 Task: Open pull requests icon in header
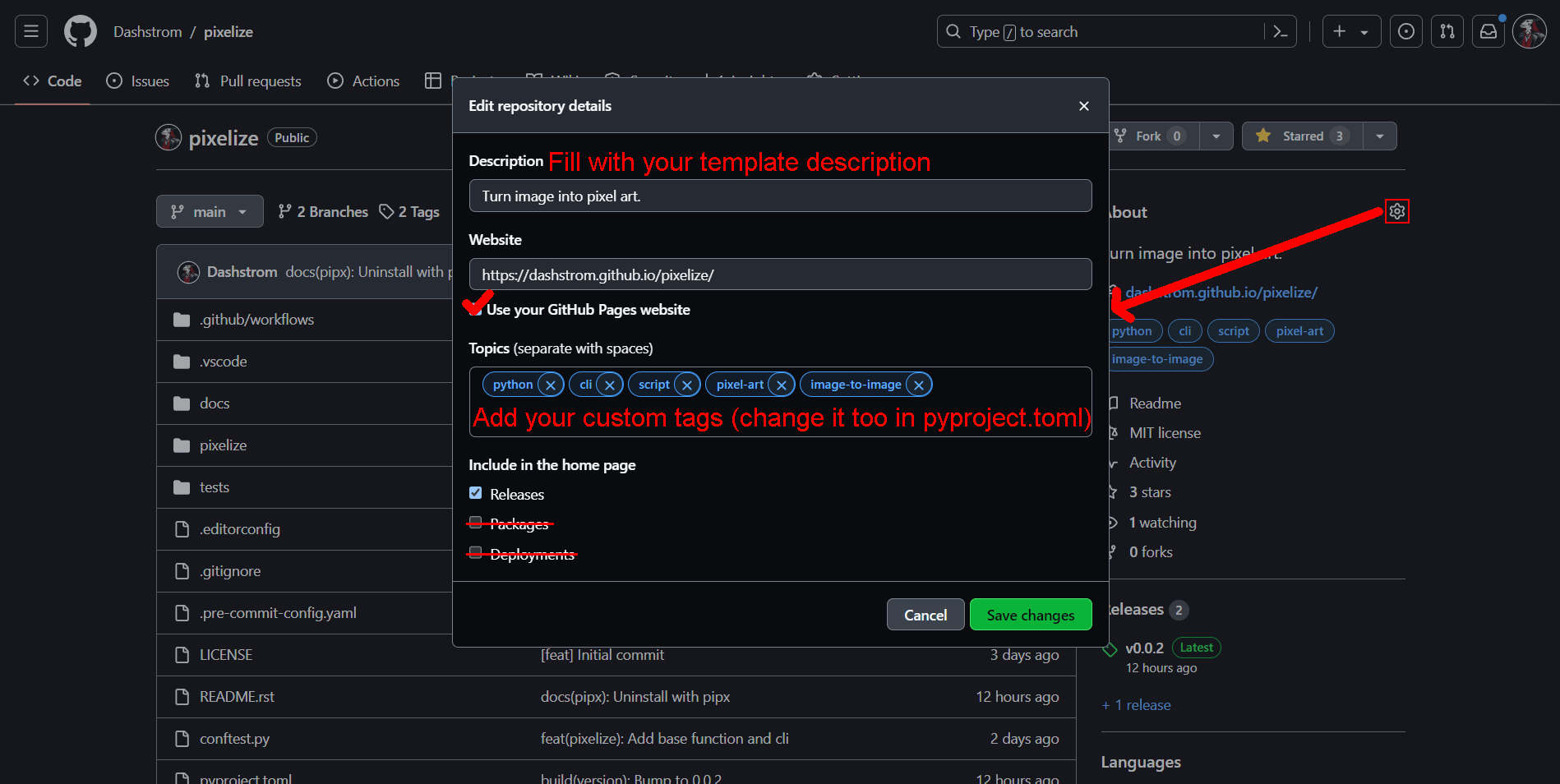[x=1447, y=31]
